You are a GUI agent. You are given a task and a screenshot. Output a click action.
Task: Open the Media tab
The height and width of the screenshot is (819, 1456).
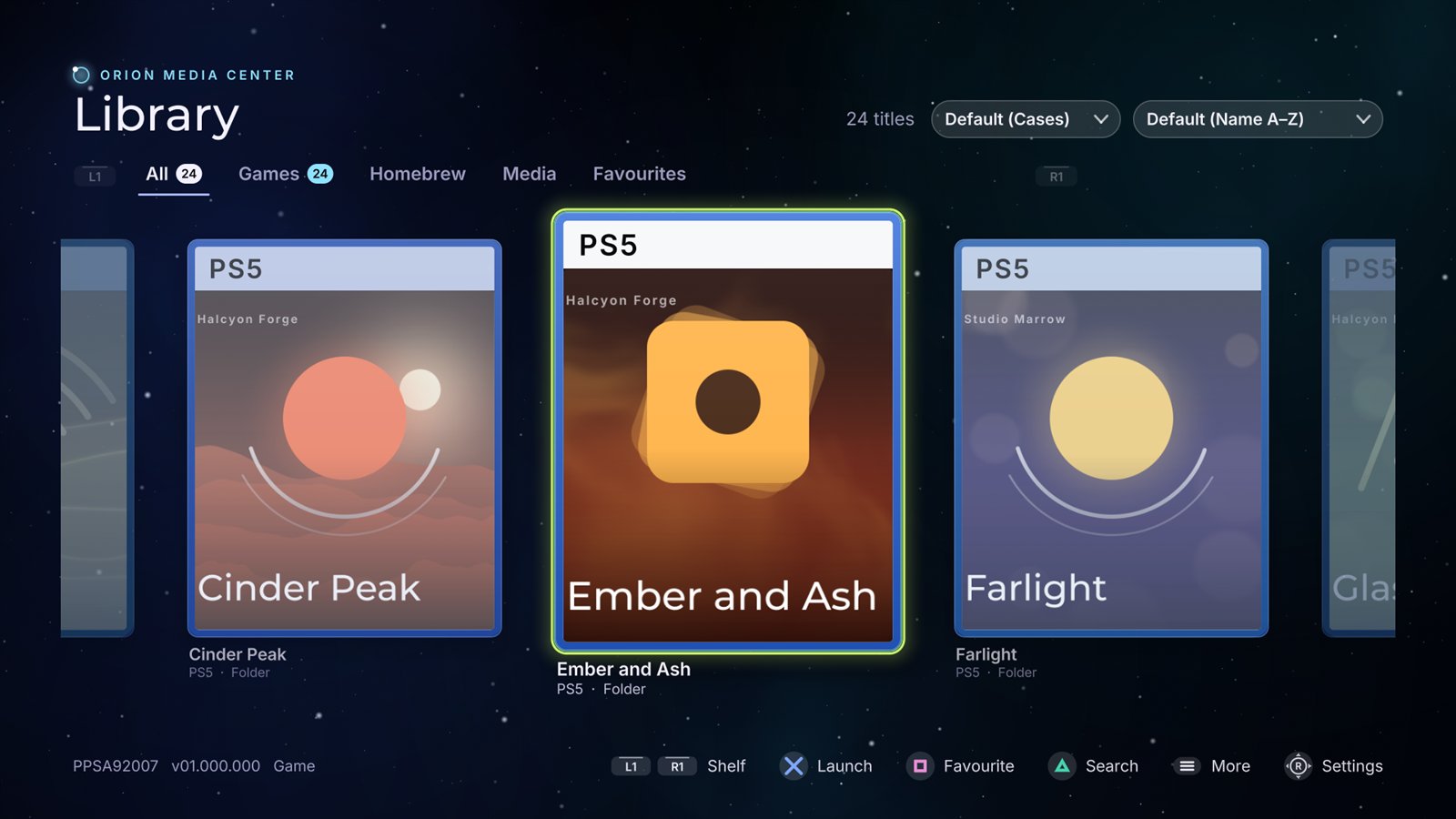(530, 174)
